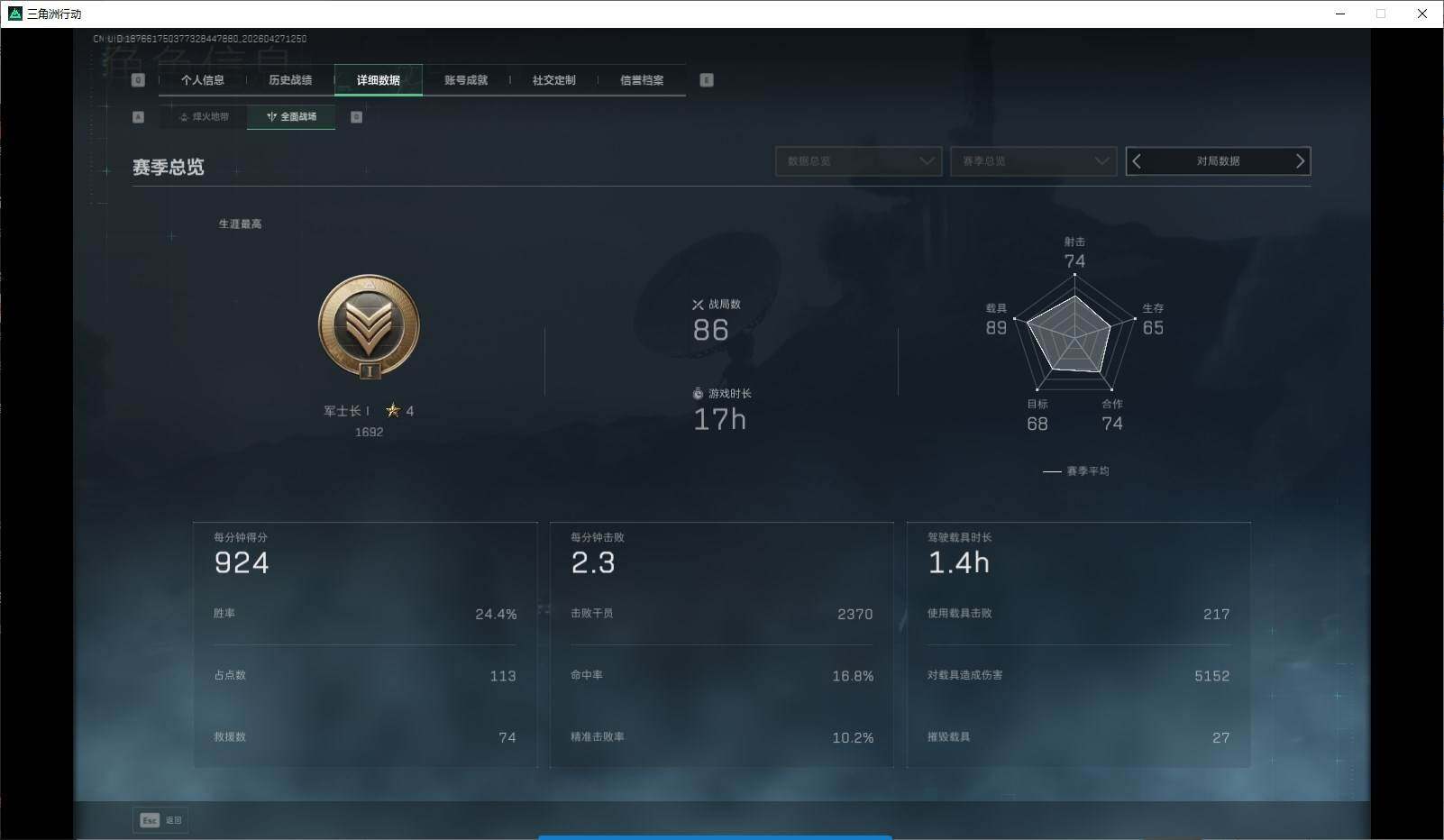1444x840 pixels.
Task: Click the 命中率 value 16.8%
Action: (x=853, y=676)
